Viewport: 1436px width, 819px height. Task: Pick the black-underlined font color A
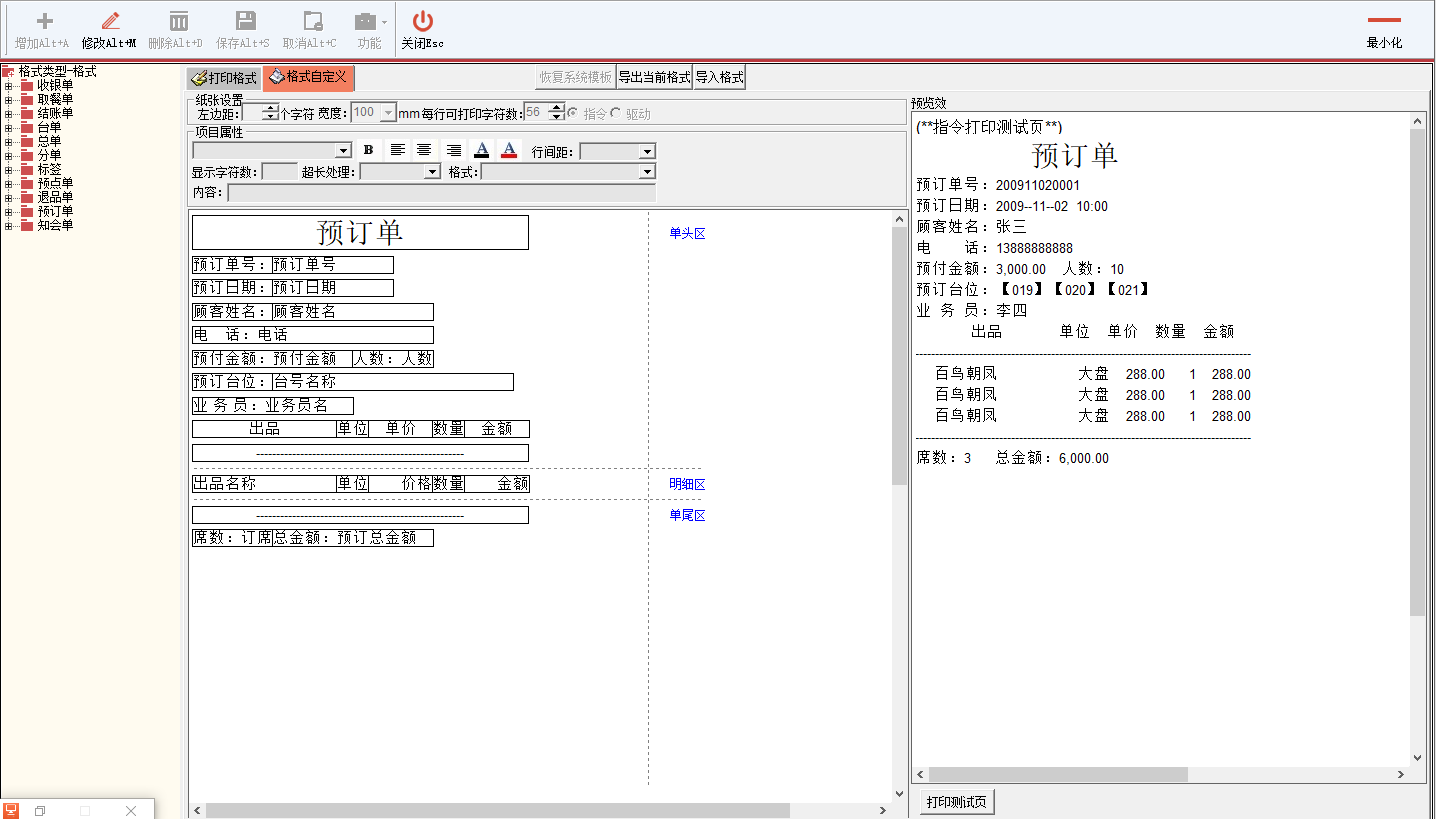pyautogui.click(x=482, y=150)
